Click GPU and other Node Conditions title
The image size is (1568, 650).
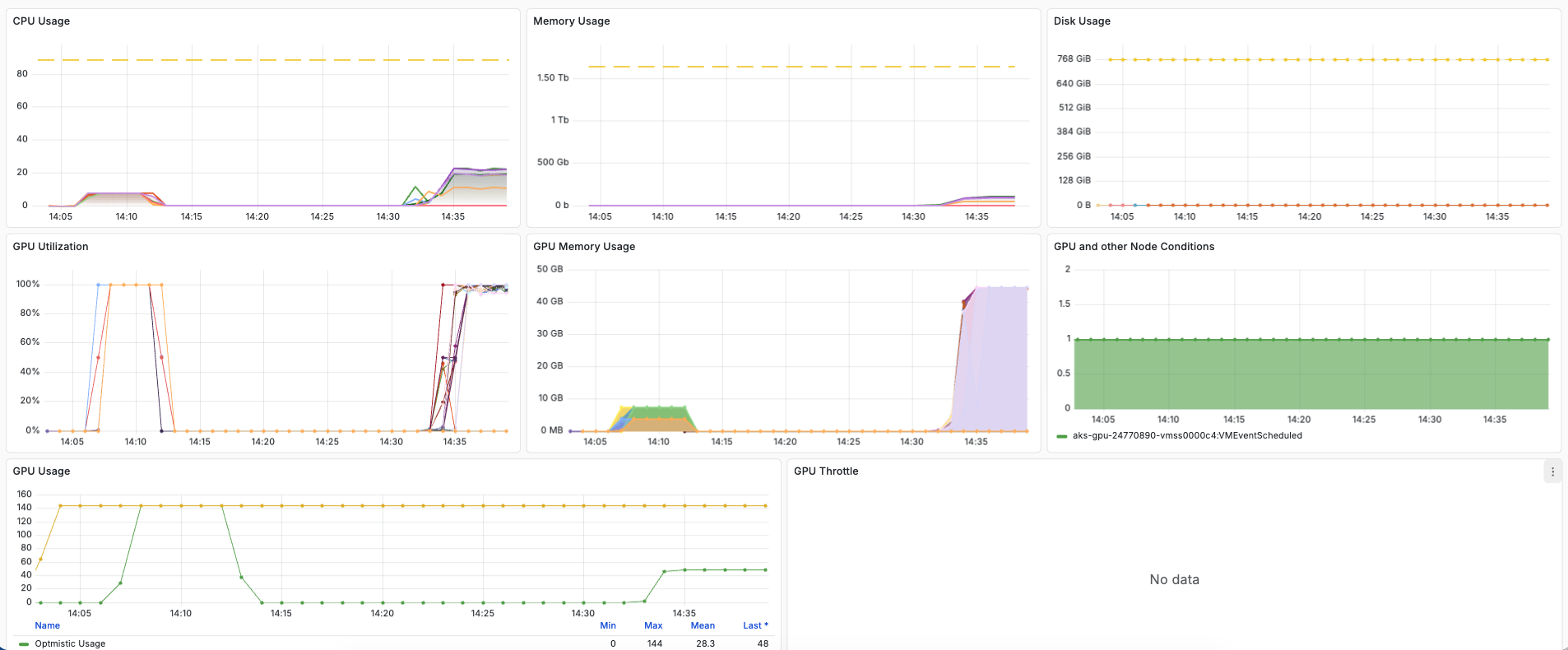tap(1134, 247)
